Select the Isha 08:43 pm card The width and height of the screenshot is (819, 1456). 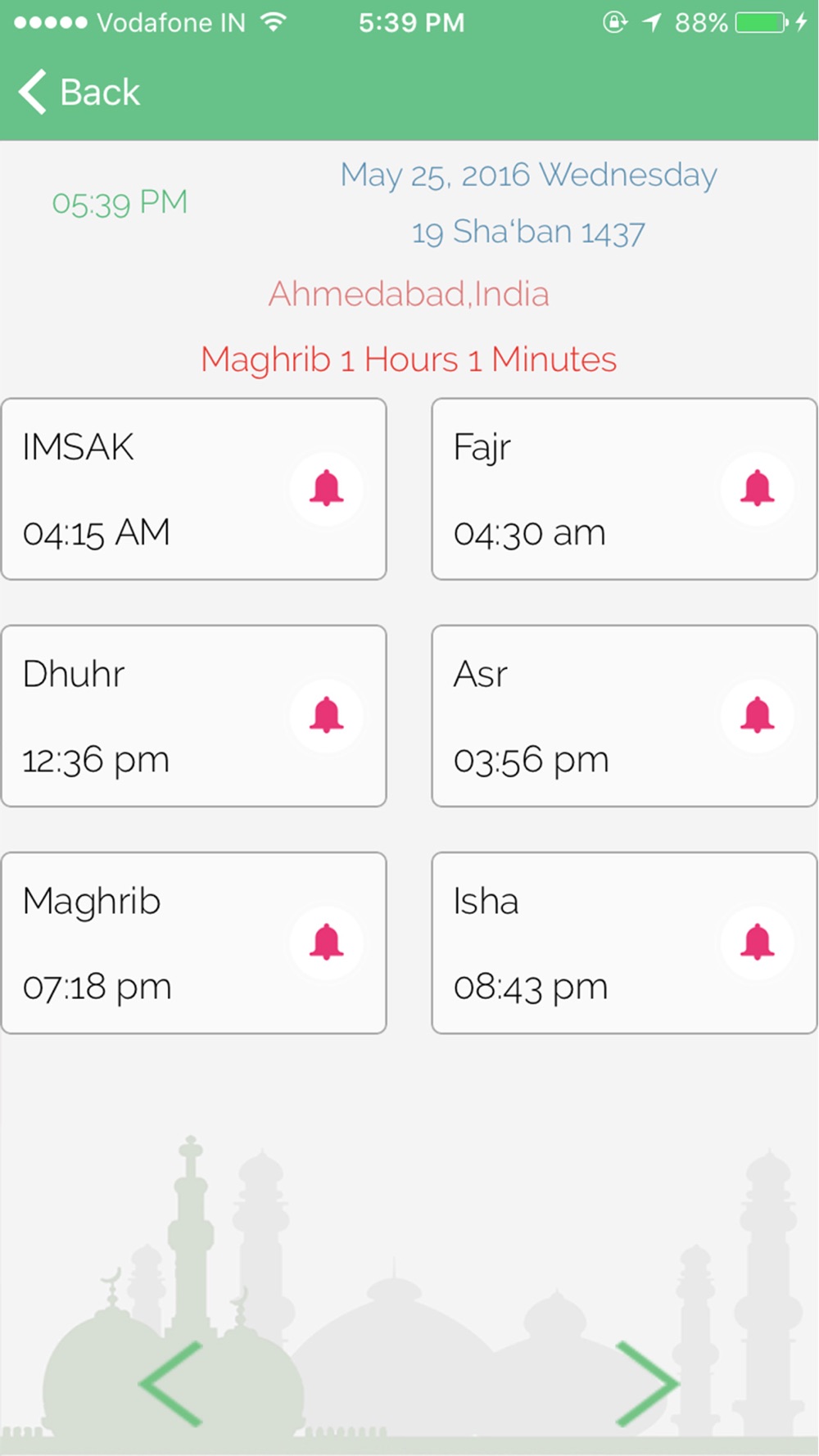(573, 943)
